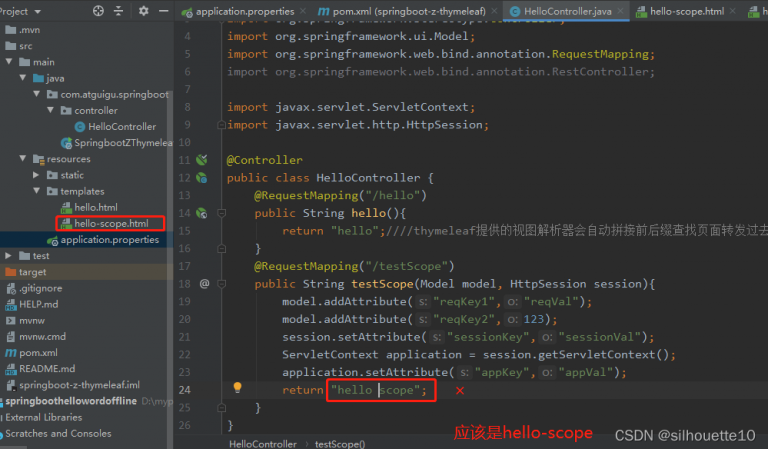
Task: Collapse the resources folder
Action: pyautogui.click(x=23, y=159)
